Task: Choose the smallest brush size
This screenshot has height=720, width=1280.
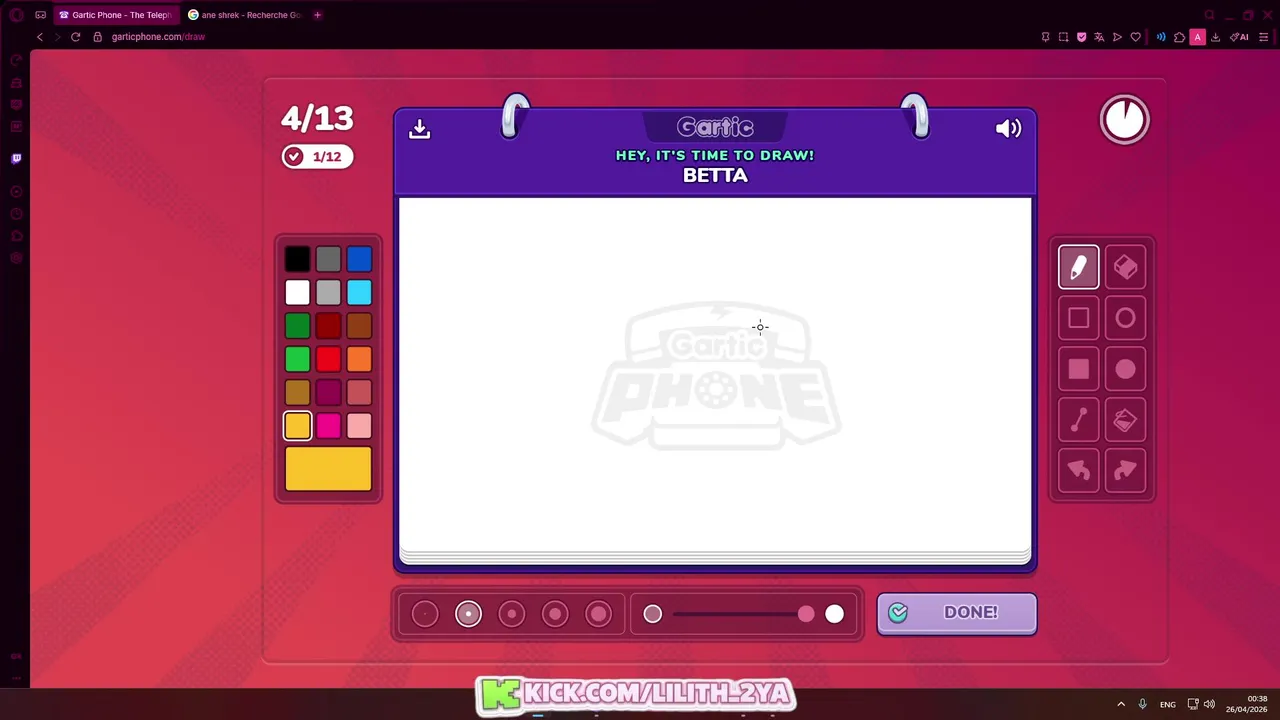Action: pos(425,614)
